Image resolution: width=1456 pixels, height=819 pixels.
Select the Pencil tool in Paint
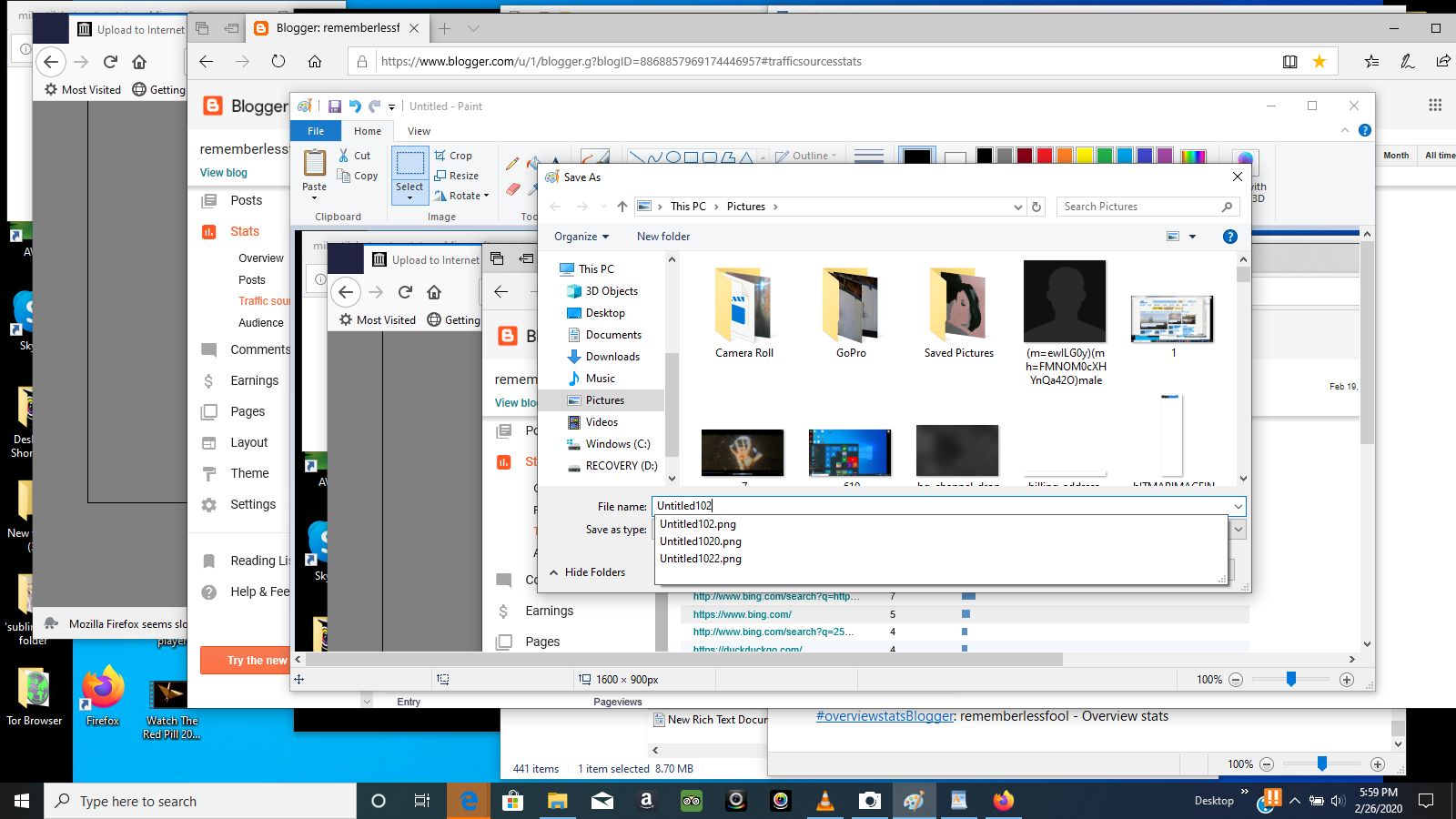click(512, 164)
